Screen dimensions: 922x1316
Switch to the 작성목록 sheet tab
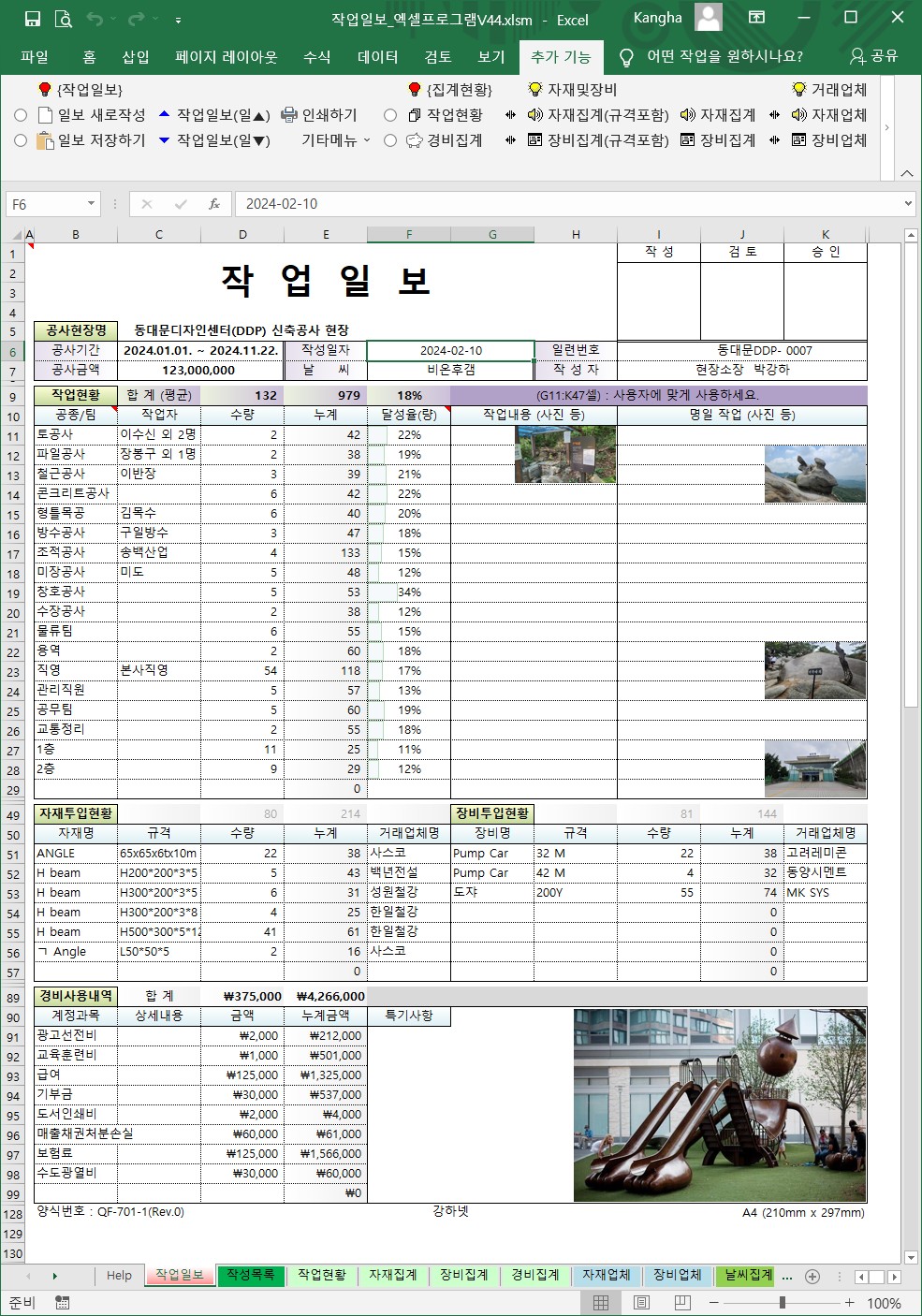click(x=251, y=1275)
